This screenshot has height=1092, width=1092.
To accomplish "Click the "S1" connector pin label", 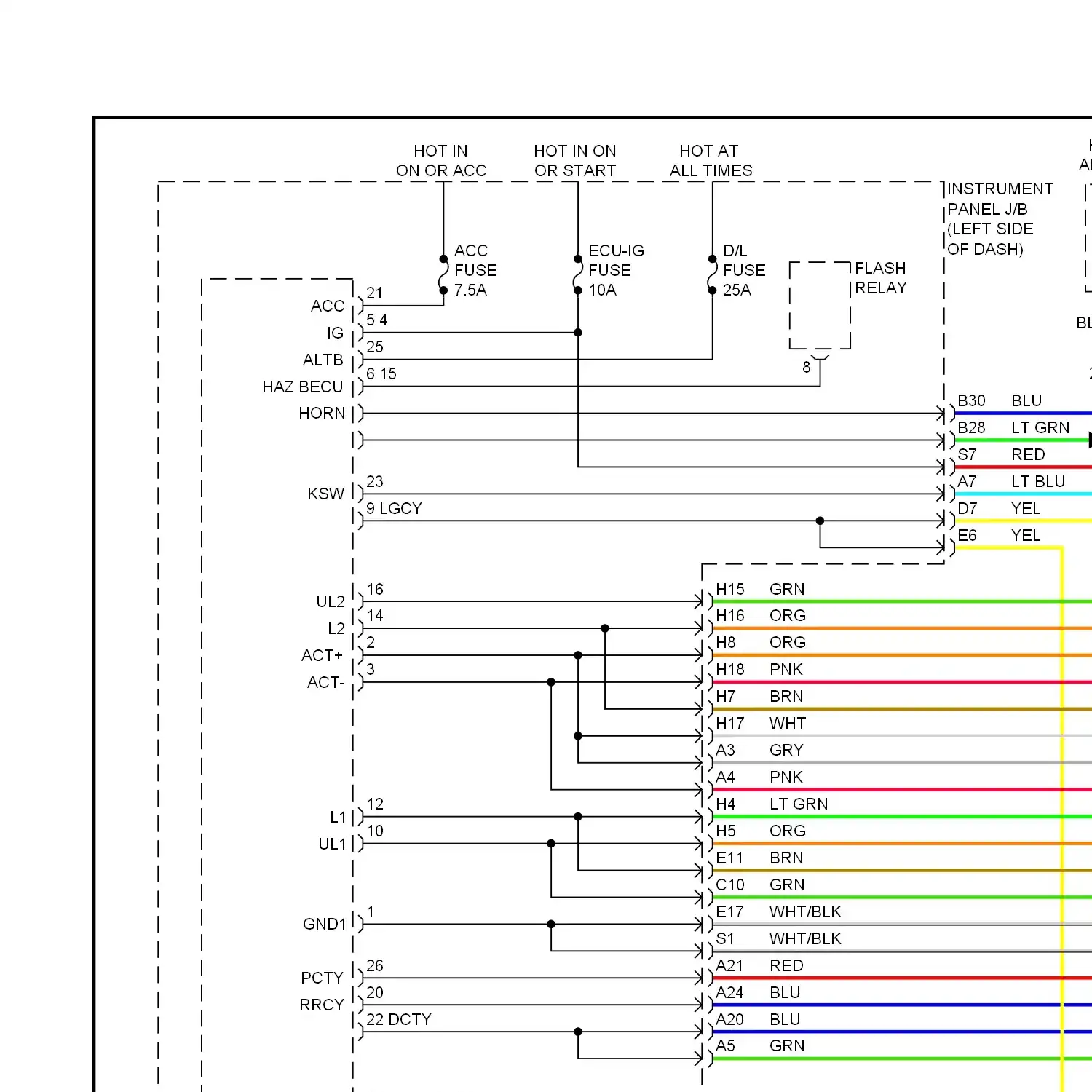I will click(725, 938).
